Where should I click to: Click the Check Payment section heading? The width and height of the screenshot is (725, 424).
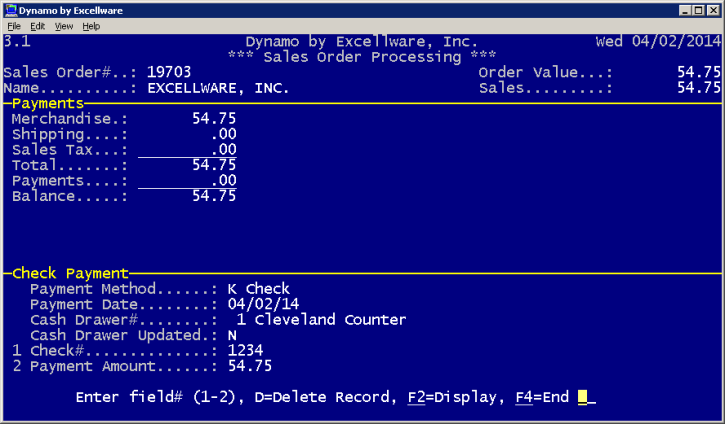pos(70,273)
